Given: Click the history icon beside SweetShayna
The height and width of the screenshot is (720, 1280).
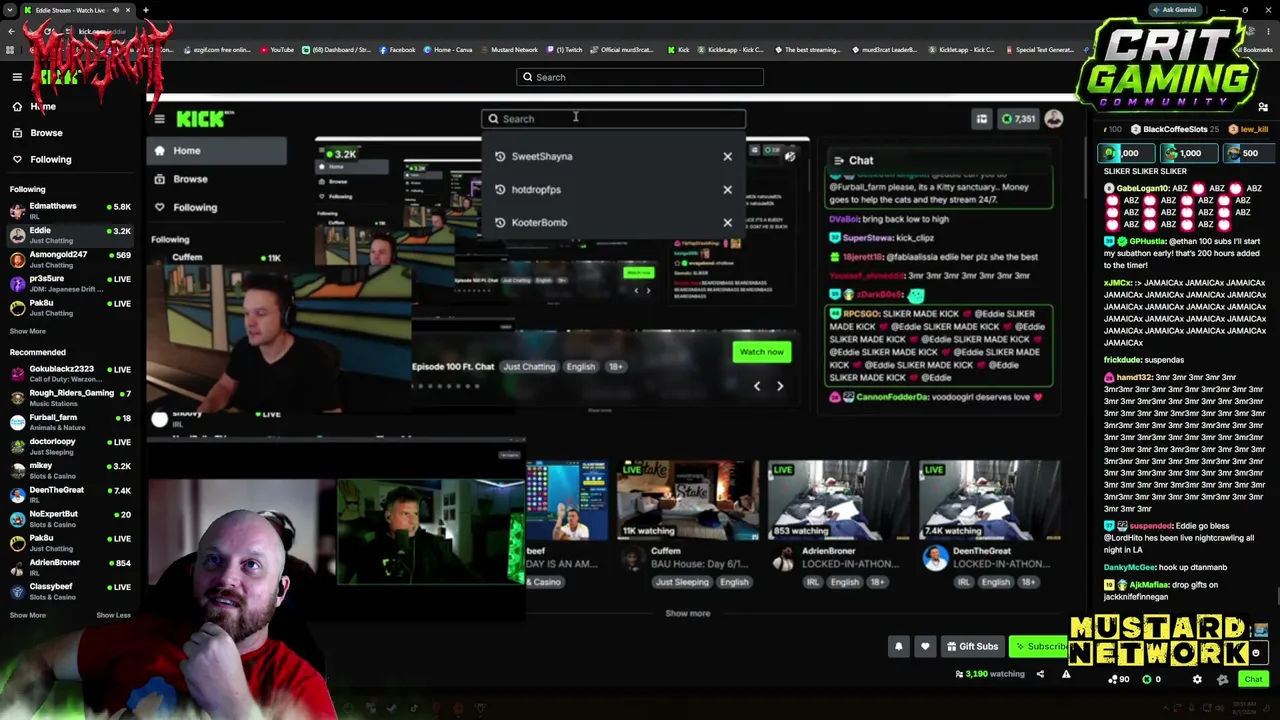Looking at the screenshot, I should 500,157.
